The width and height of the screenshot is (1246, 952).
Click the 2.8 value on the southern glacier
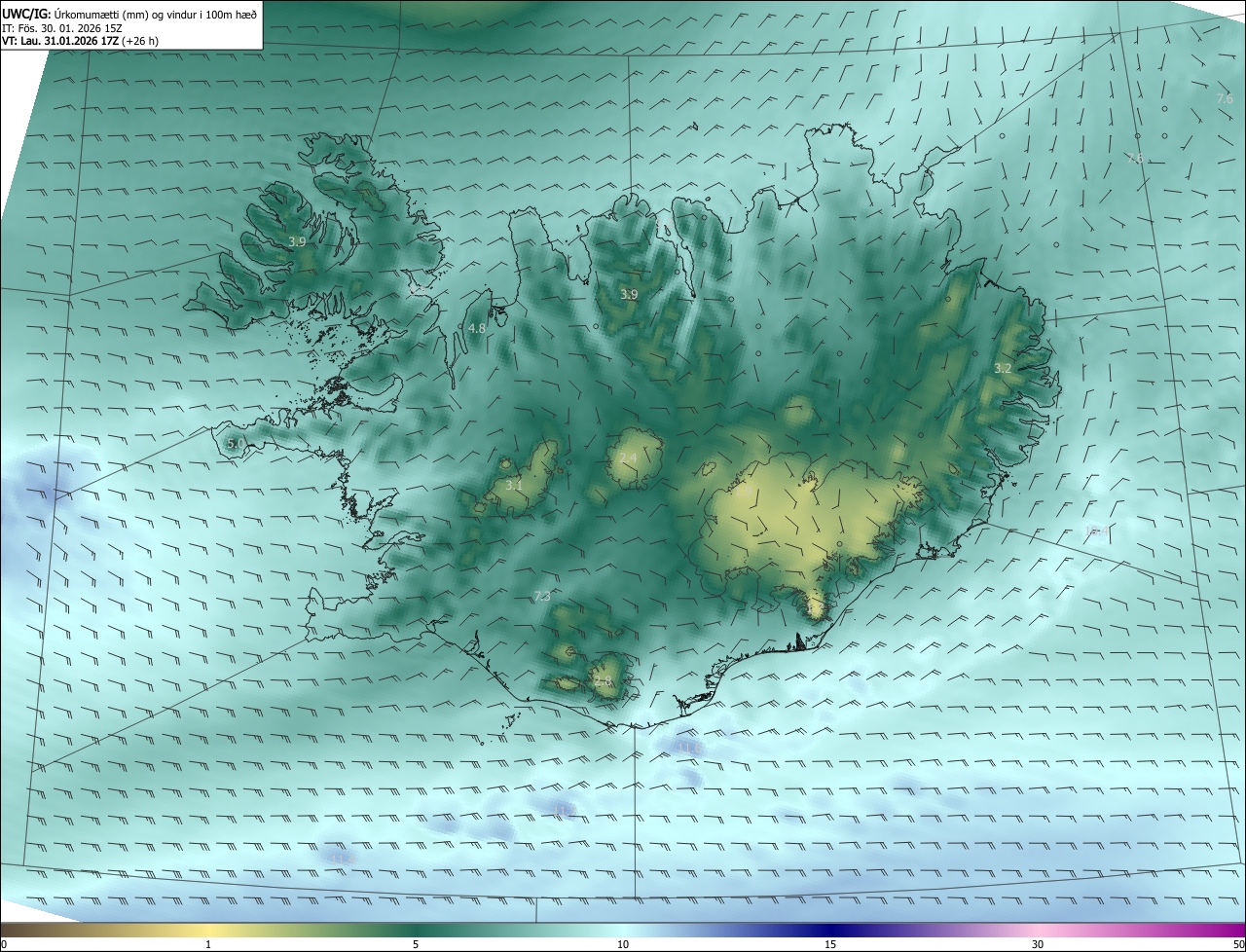pos(603,681)
